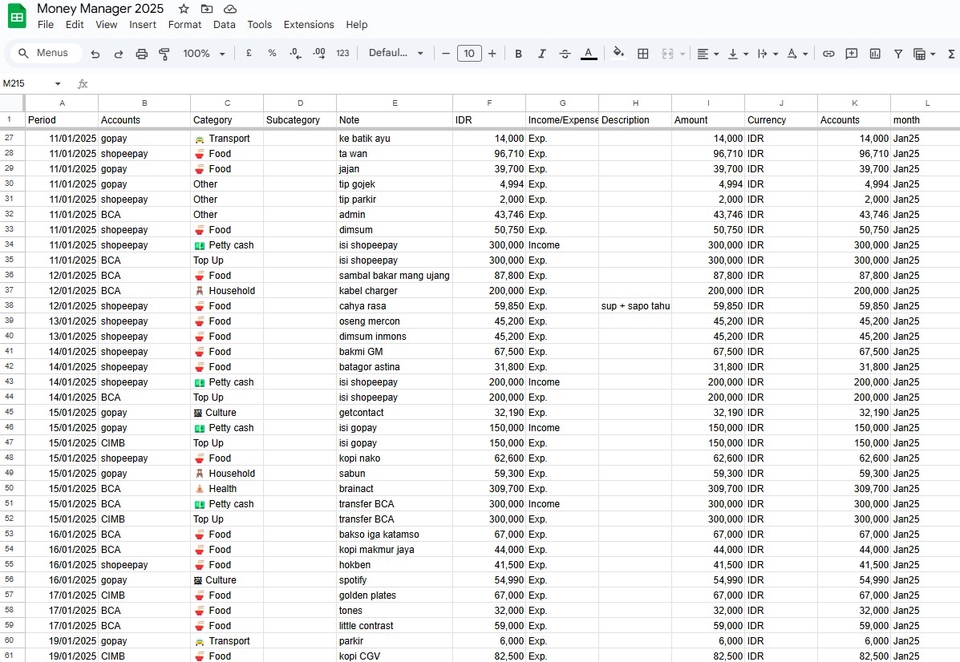Click the font size field showing 10
This screenshot has height=662, width=960.
click(x=469, y=54)
